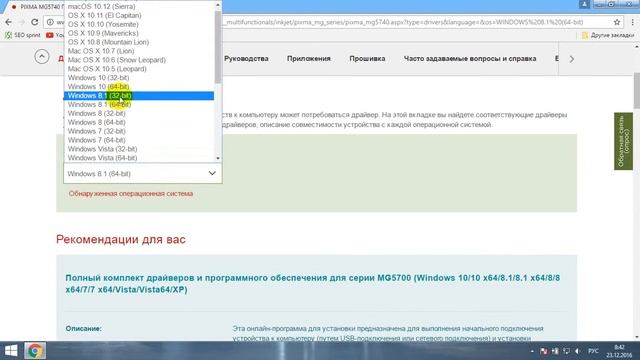Screen dimensions: 640x360
Task: Click the OS list scrollbar up arrow
Action: 218,5
